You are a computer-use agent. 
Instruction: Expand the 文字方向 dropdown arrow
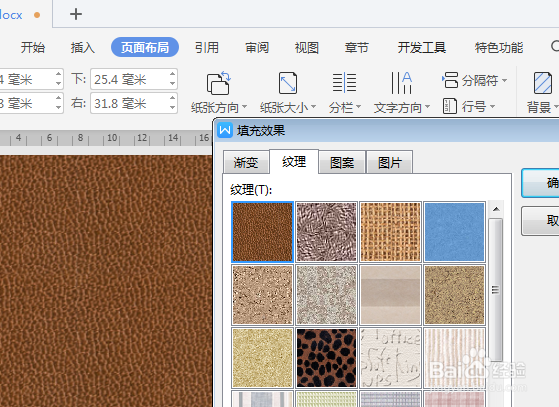[x=427, y=107]
